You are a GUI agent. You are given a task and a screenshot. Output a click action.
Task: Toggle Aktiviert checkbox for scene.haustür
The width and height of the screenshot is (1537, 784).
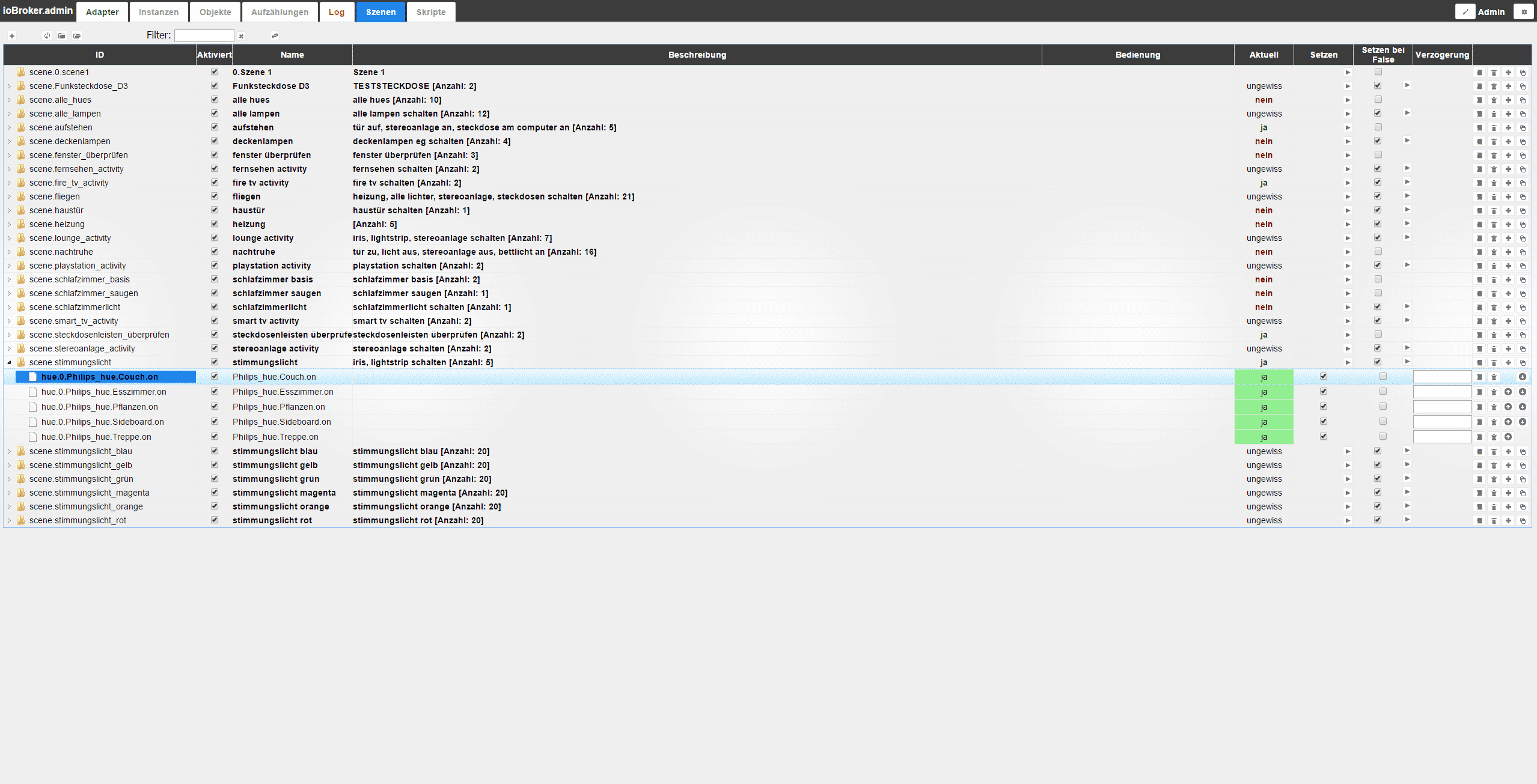point(215,210)
